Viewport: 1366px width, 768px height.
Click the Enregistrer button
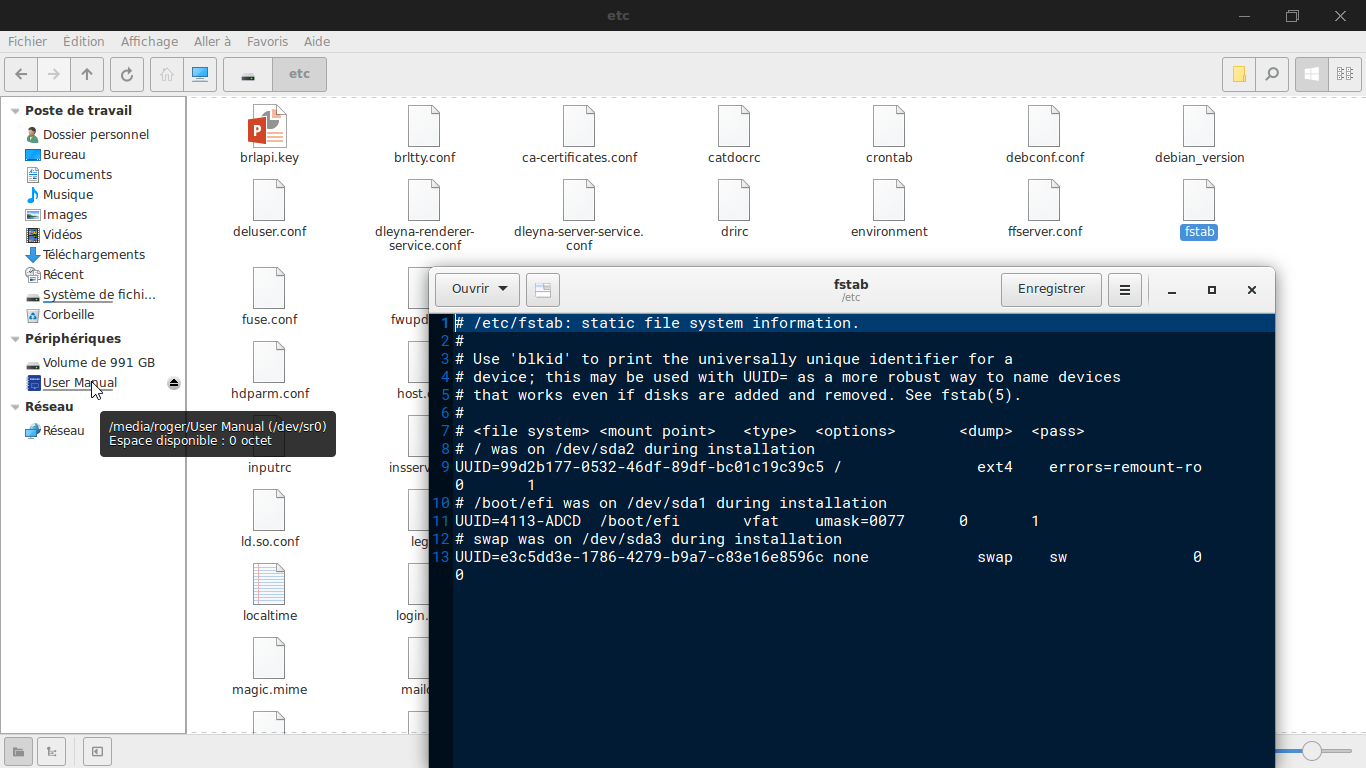[1051, 289]
